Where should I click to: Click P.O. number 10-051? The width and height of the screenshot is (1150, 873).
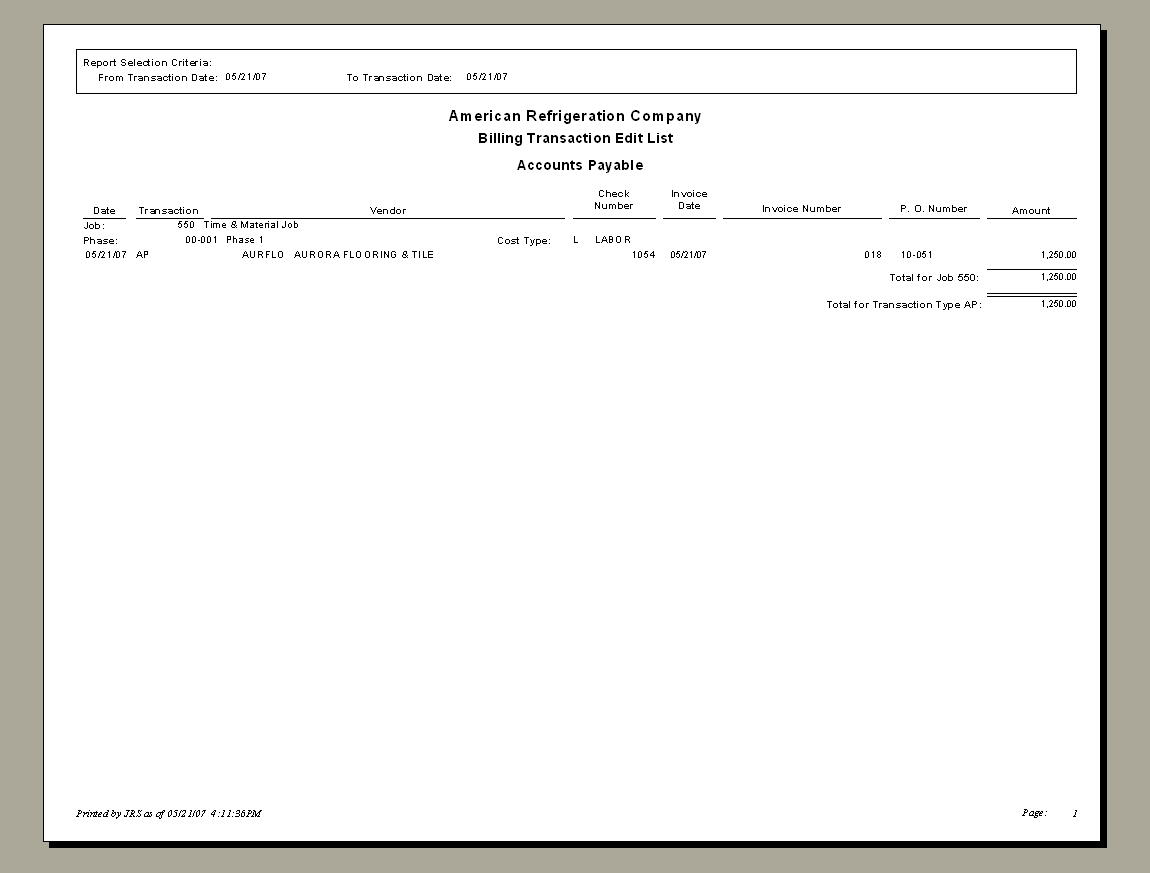[917, 255]
